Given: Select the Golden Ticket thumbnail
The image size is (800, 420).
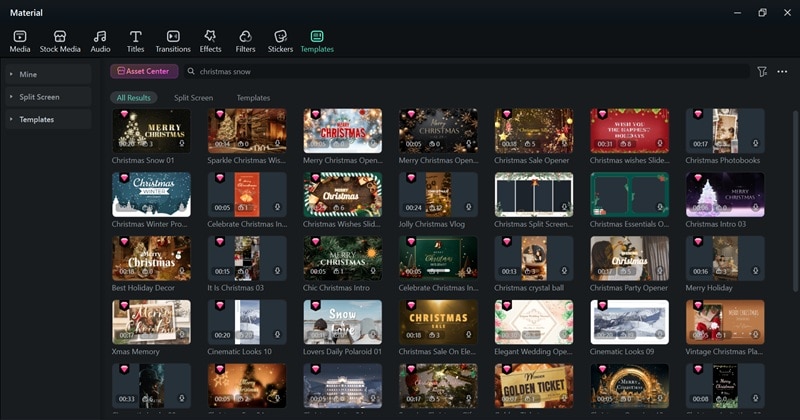Looking at the screenshot, I should click(534, 386).
